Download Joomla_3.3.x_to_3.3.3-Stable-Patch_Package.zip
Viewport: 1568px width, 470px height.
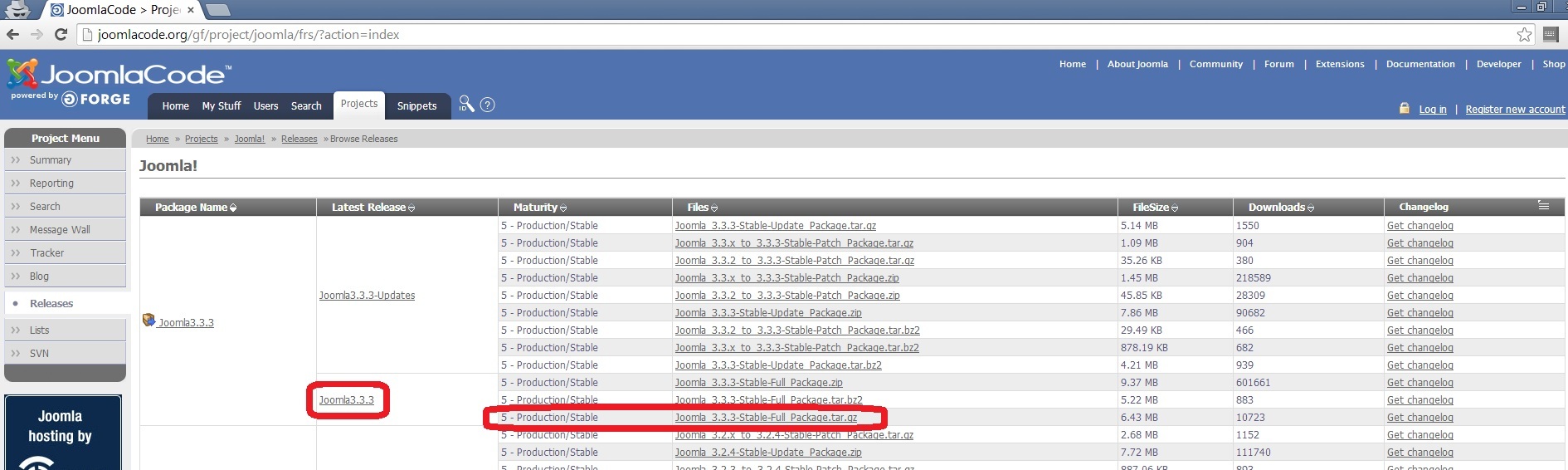coord(786,278)
